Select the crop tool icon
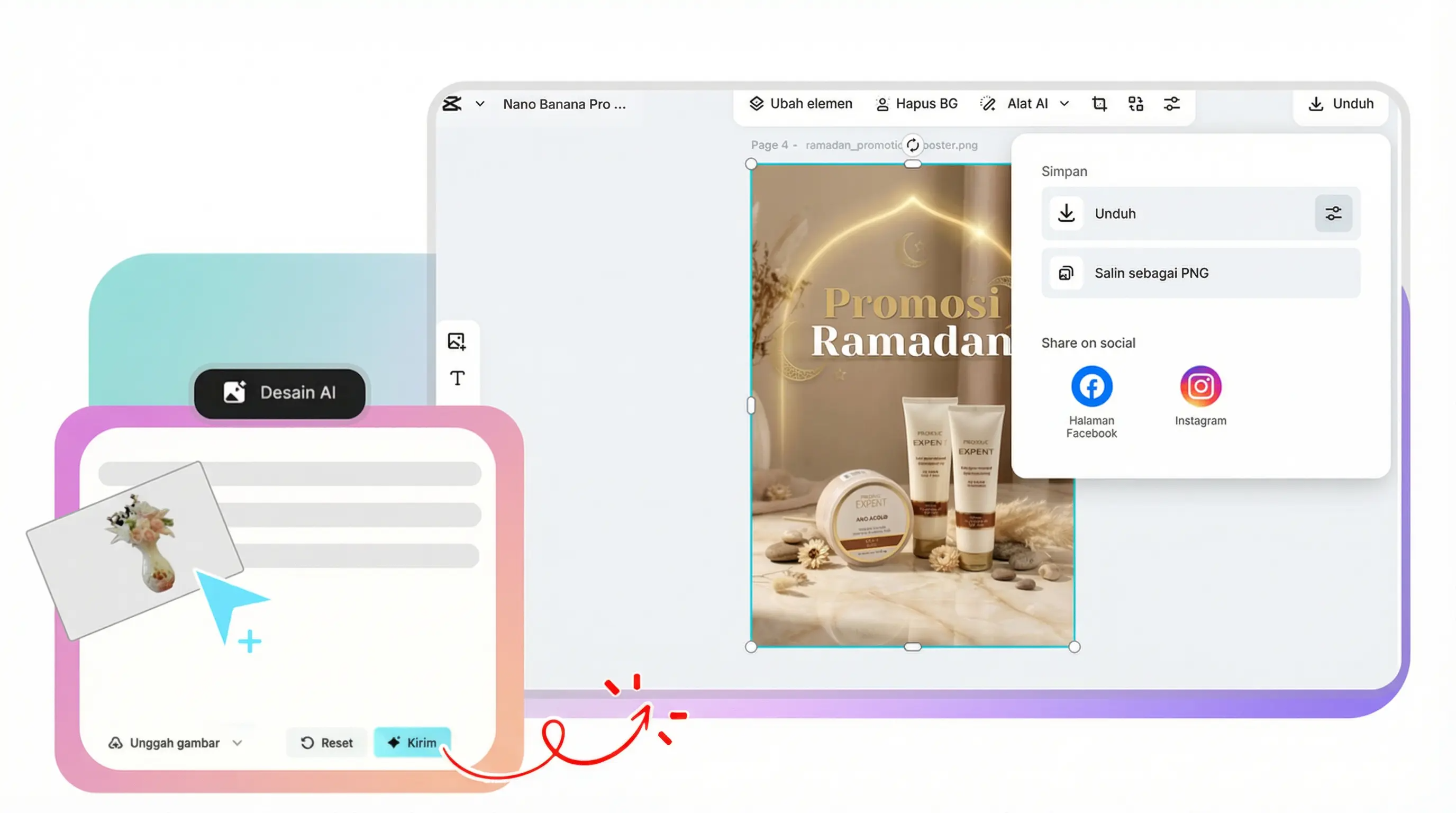Image resolution: width=1456 pixels, height=813 pixels. point(1099,104)
